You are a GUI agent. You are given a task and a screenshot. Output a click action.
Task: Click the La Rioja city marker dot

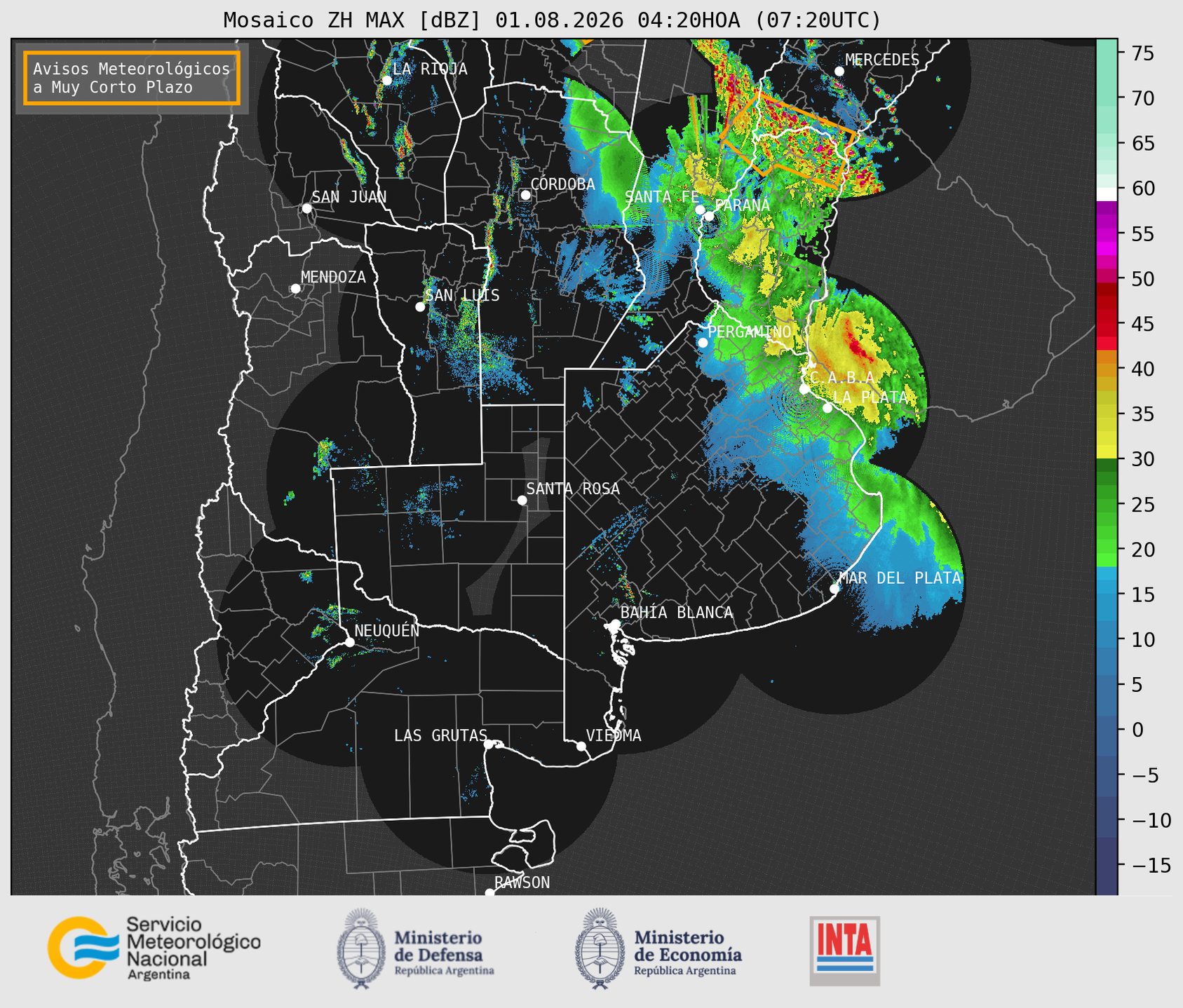(386, 81)
